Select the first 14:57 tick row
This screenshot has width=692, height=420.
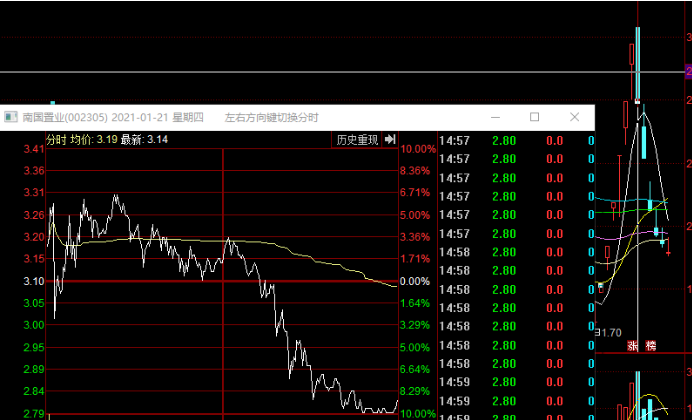516,141
